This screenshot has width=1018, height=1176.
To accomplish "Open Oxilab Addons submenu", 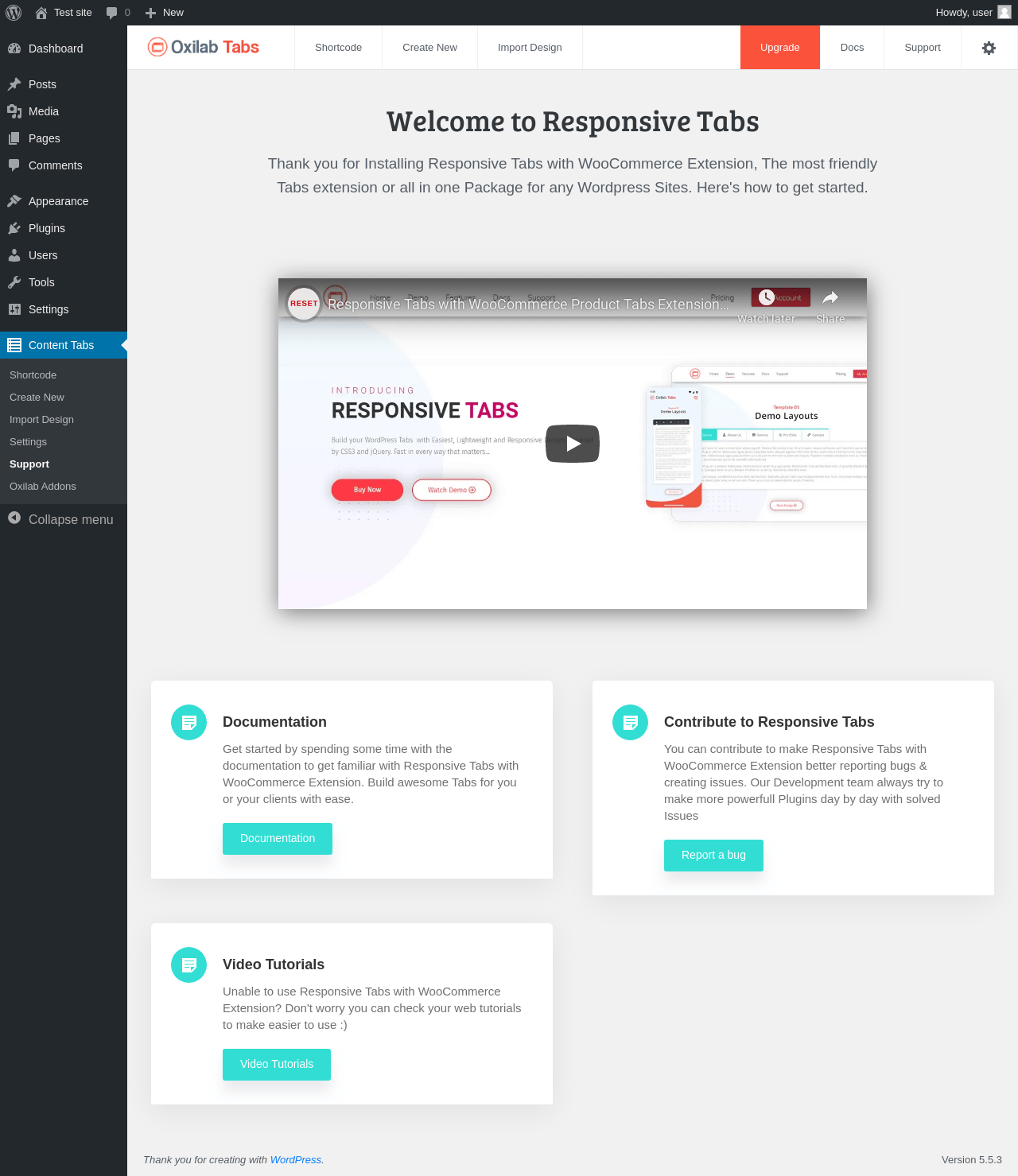I will (64, 487).
